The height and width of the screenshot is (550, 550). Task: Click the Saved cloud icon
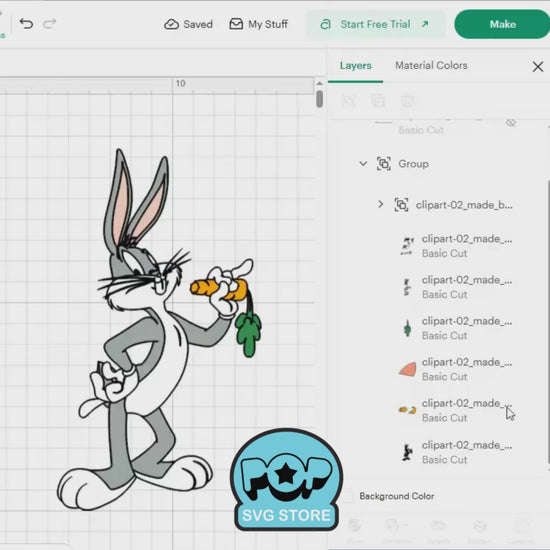point(172,24)
